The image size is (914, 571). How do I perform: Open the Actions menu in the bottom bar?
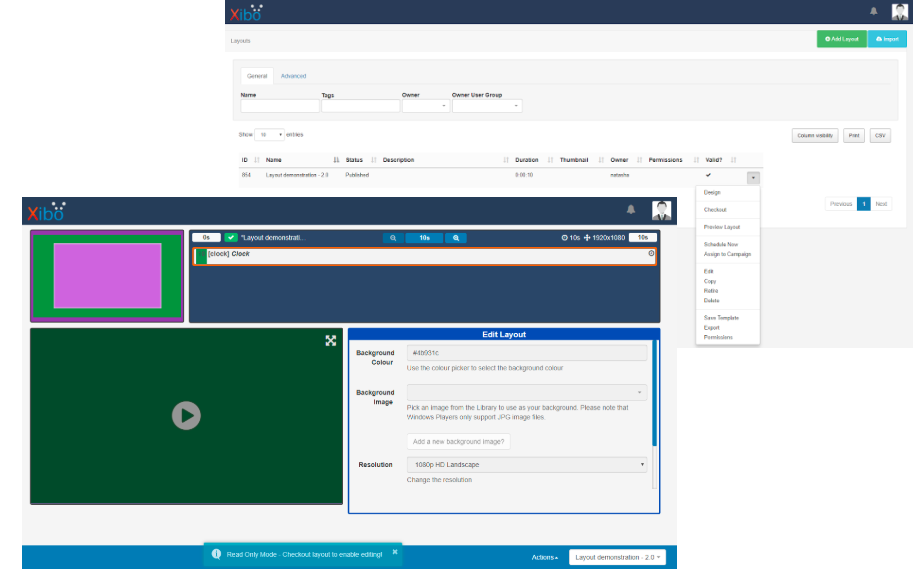[544, 558]
